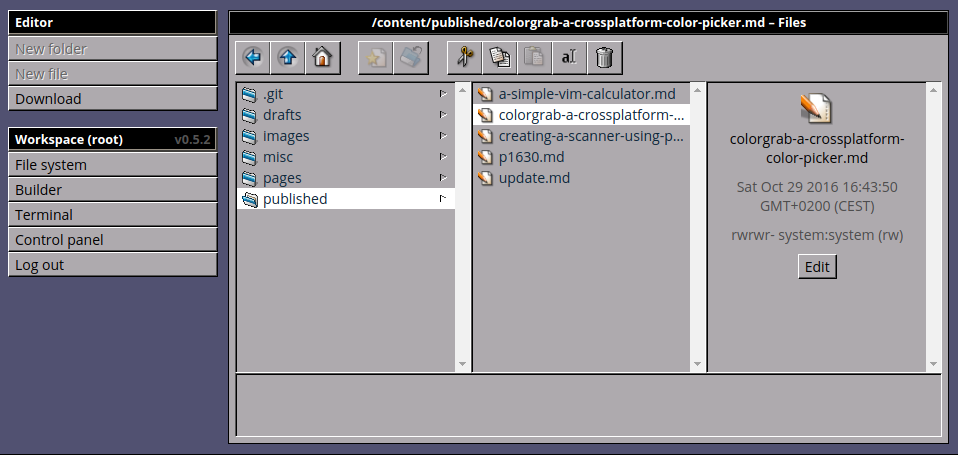Click the disabled new-folder toolbar icon
958x455 pixels.
coord(411,58)
